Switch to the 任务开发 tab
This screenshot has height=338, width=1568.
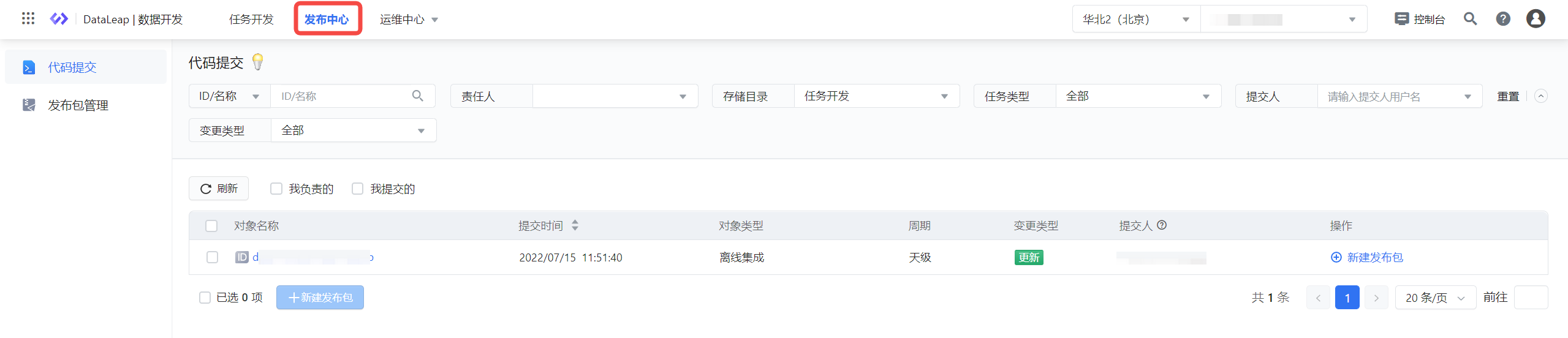(251, 20)
